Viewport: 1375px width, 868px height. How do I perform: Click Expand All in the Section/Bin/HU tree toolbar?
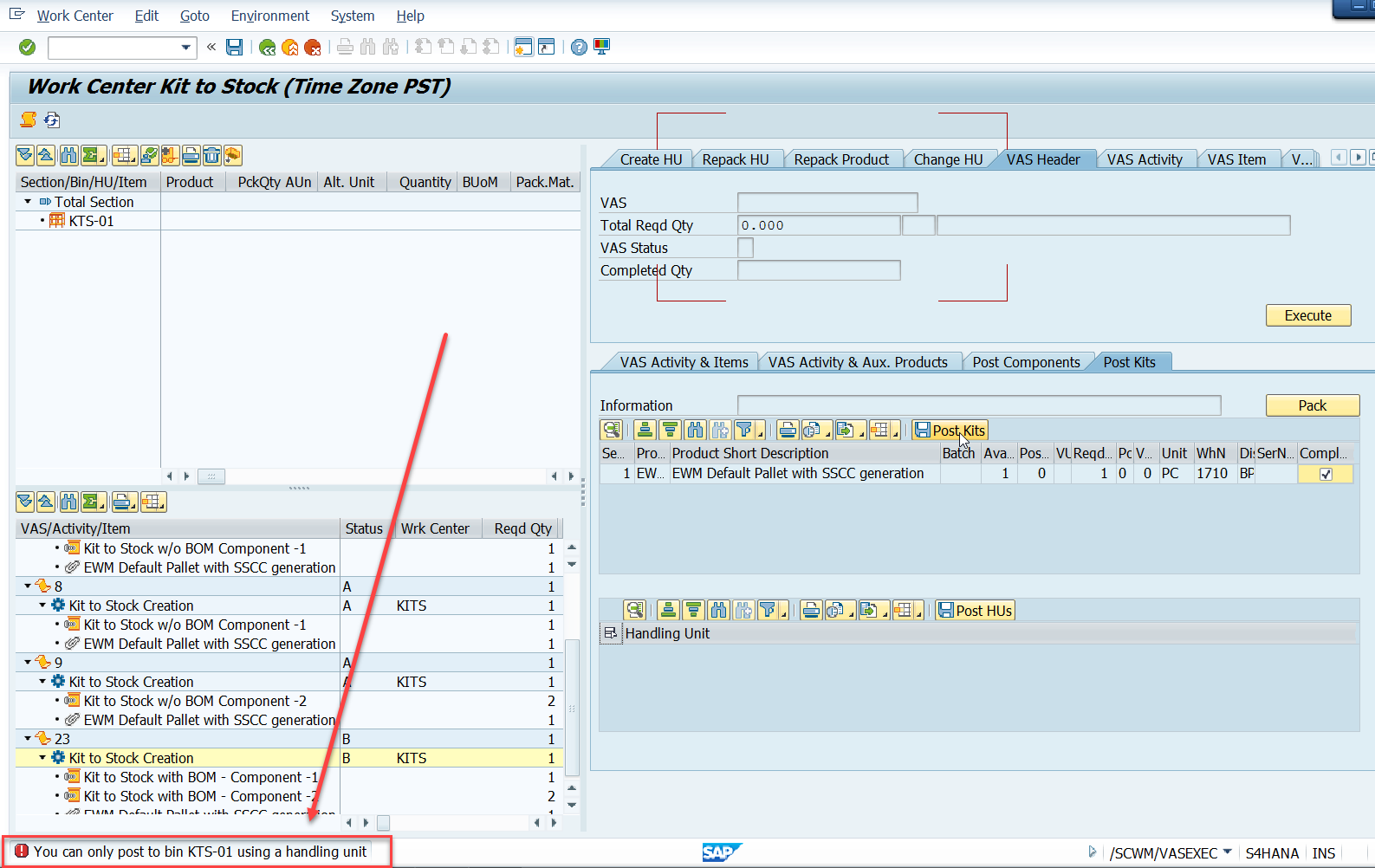point(25,156)
